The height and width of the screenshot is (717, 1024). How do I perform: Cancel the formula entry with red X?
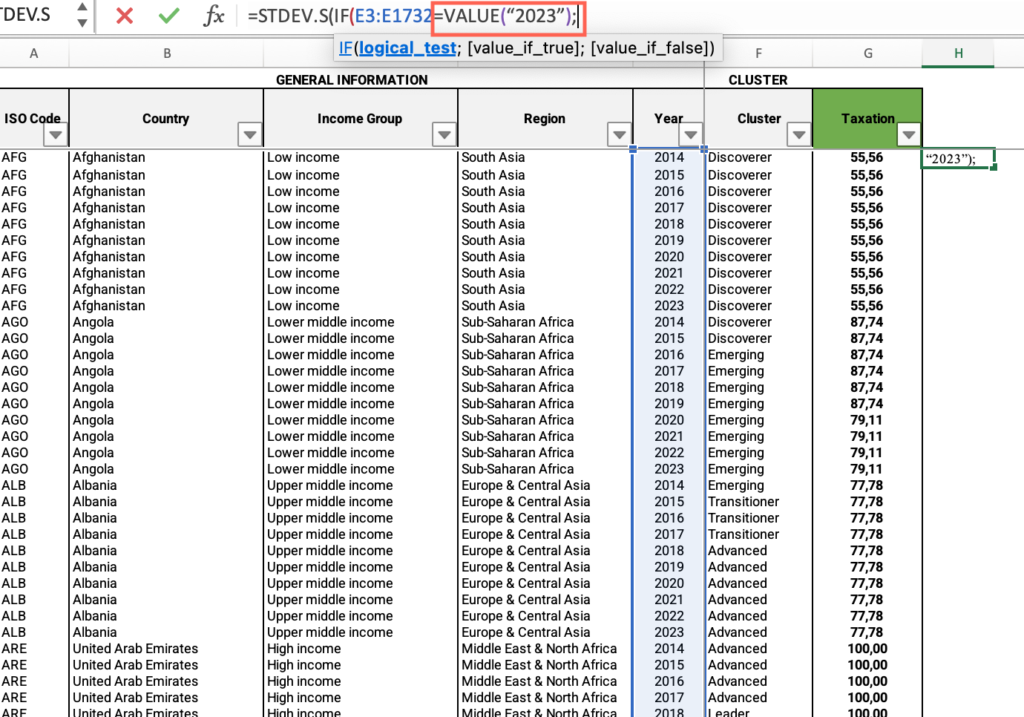tap(124, 15)
